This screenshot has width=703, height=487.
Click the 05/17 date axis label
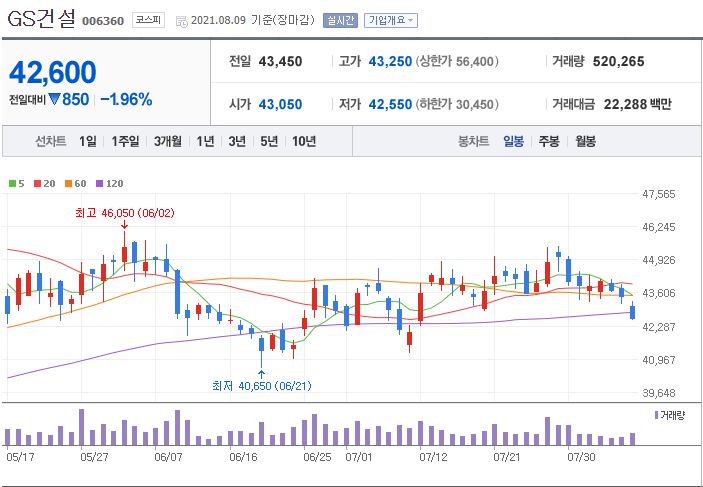pyautogui.click(x=20, y=457)
